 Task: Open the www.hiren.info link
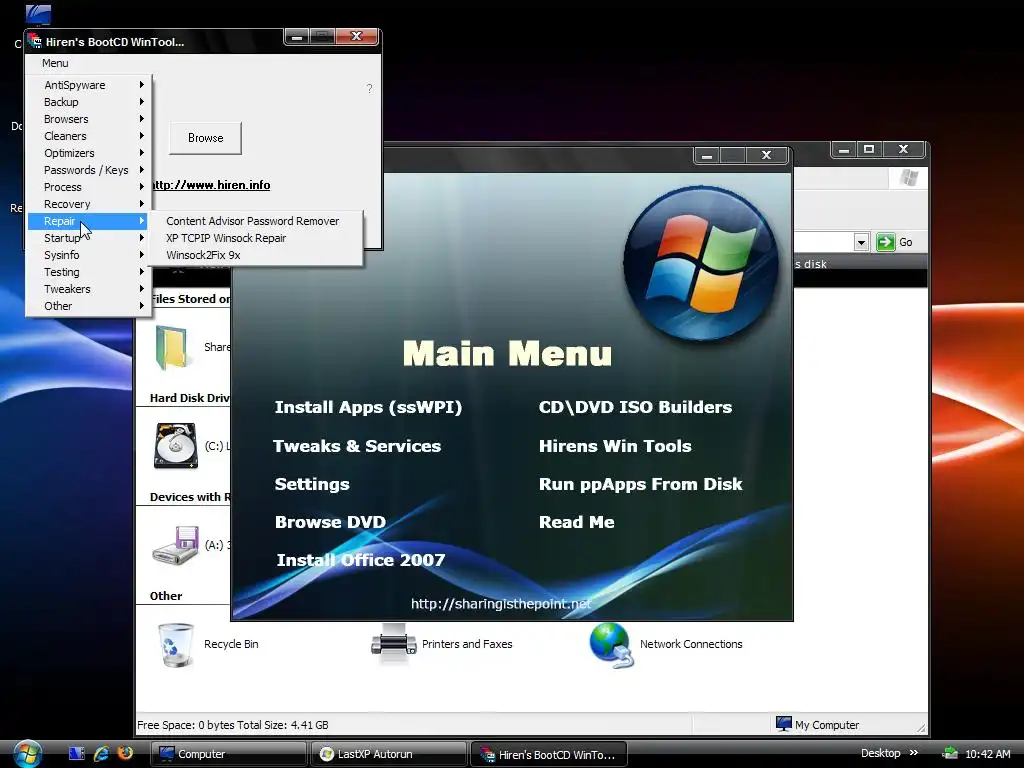point(211,185)
